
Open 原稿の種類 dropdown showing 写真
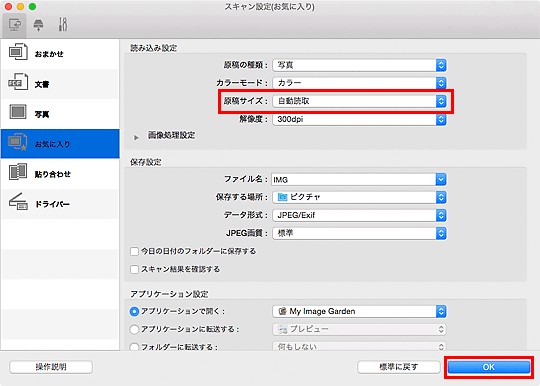click(x=360, y=65)
